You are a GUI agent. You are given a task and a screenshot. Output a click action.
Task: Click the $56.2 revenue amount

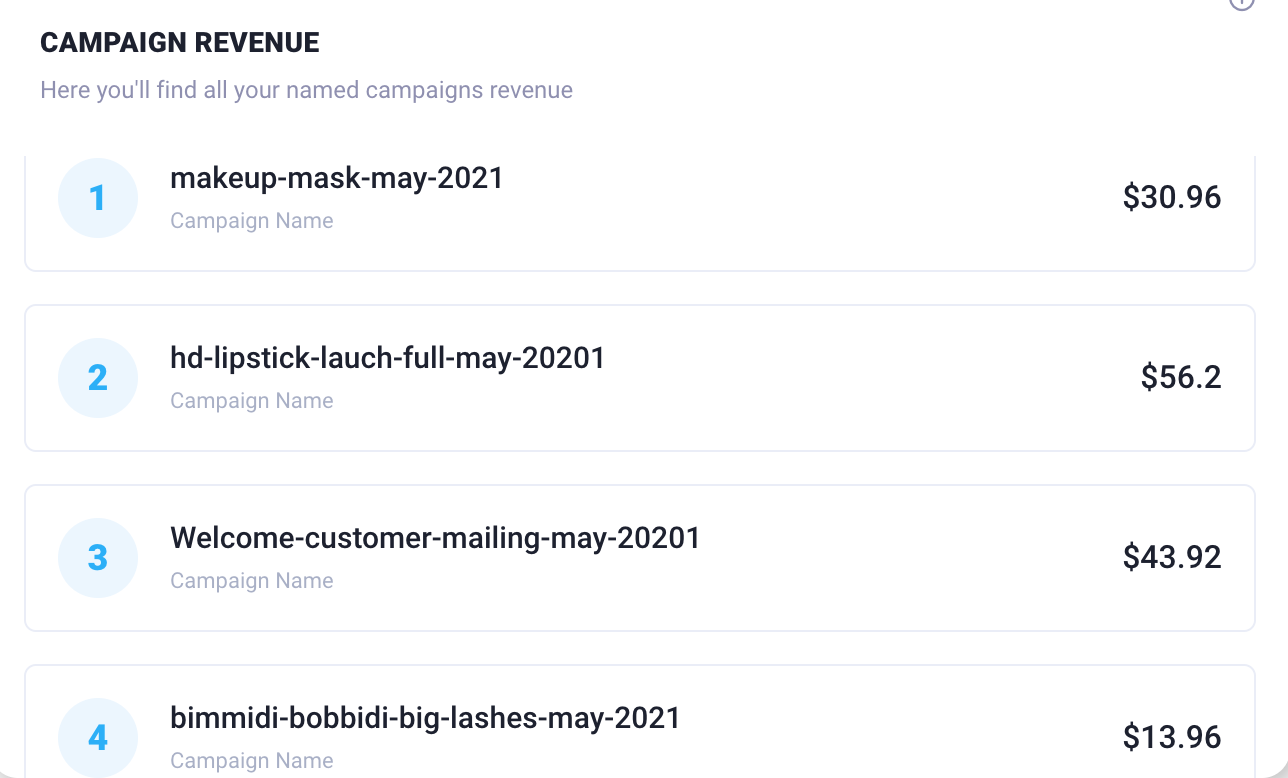coord(1181,377)
